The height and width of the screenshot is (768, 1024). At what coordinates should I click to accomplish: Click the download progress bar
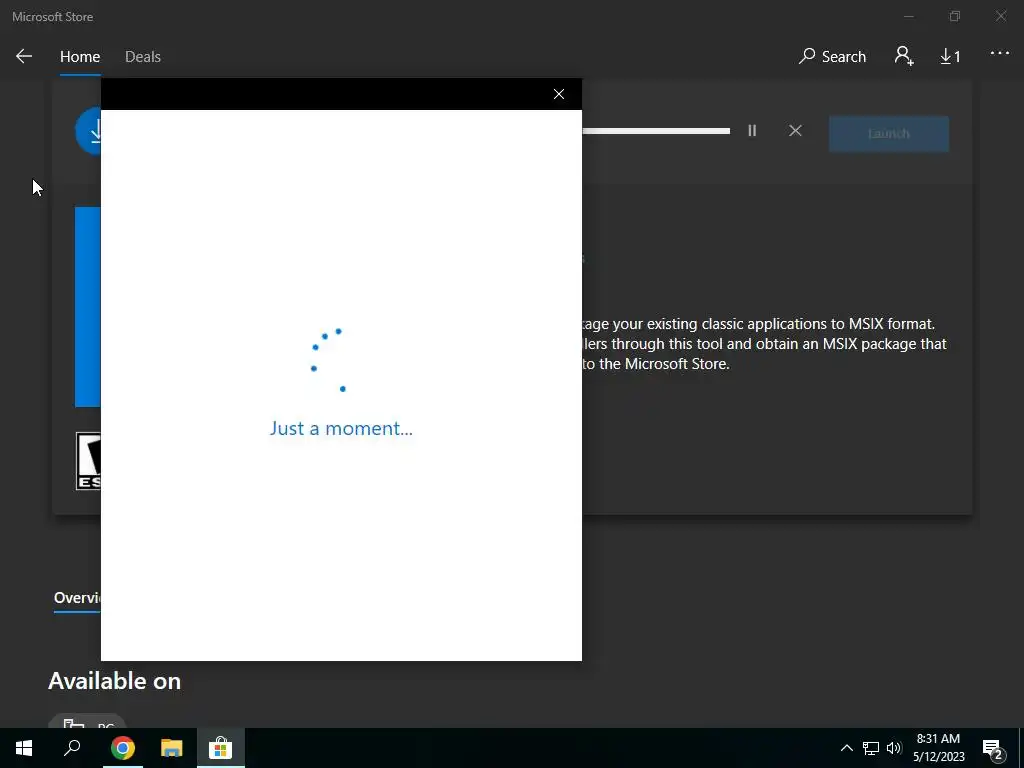point(656,131)
